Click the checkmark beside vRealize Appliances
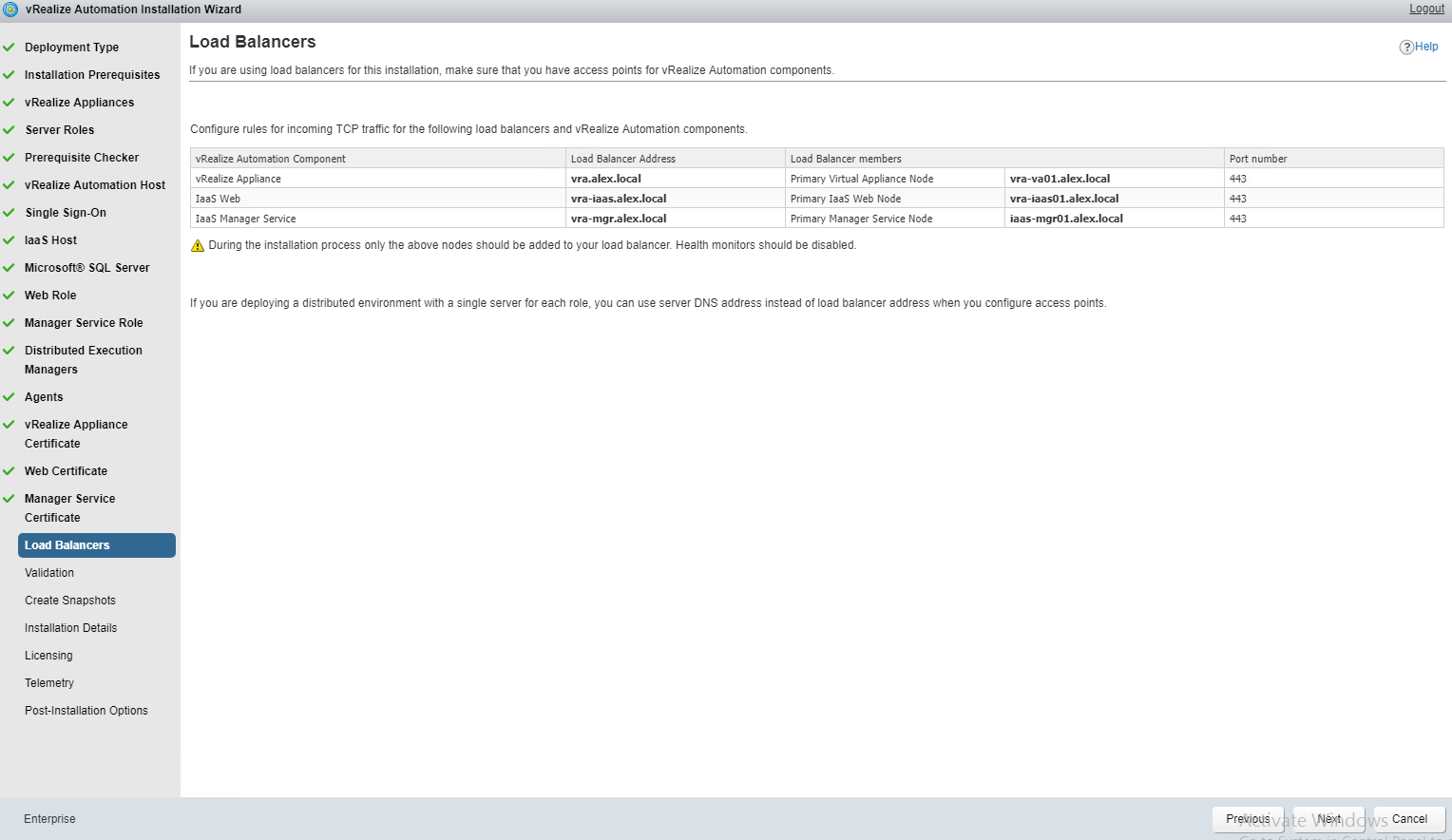The width and height of the screenshot is (1452, 840). pos(9,102)
